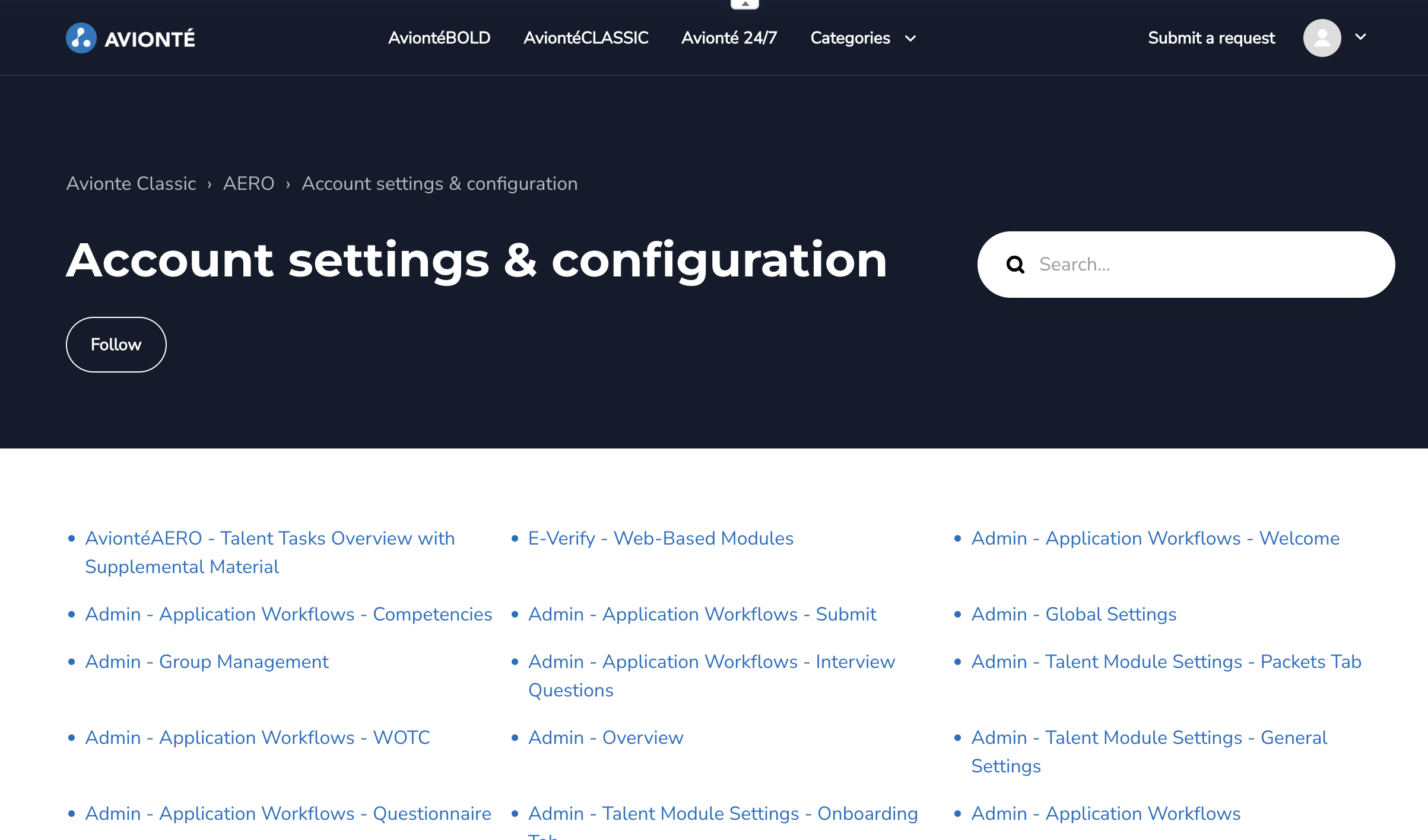The image size is (1428, 840).
Task: Open Admin - Application Workflows - Submit
Action: pyautogui.click(x=702, y=614)
